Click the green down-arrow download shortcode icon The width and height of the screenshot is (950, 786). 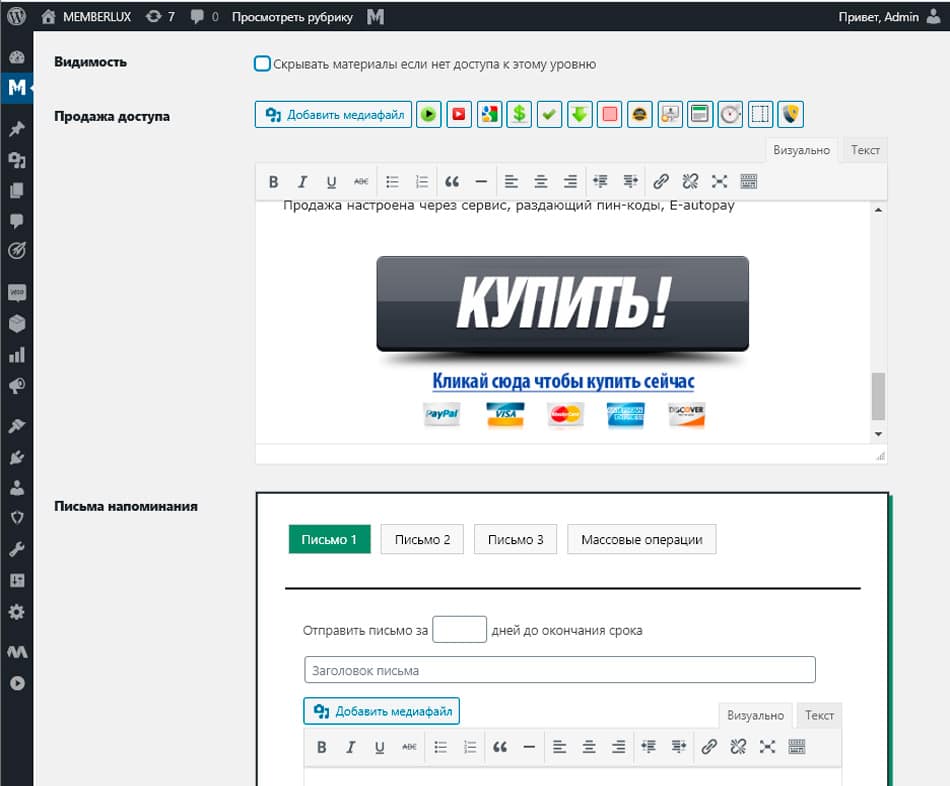pos(579,114)
